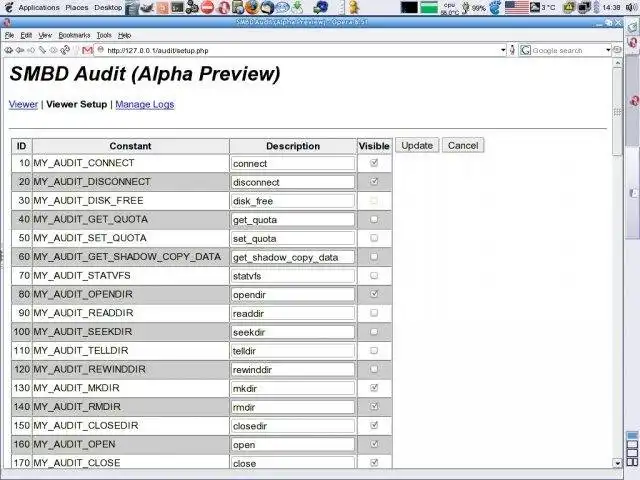Click the US flag keyboard layout indicator
The height and width of the screenshot is (480, 640).
click(517, 7)
